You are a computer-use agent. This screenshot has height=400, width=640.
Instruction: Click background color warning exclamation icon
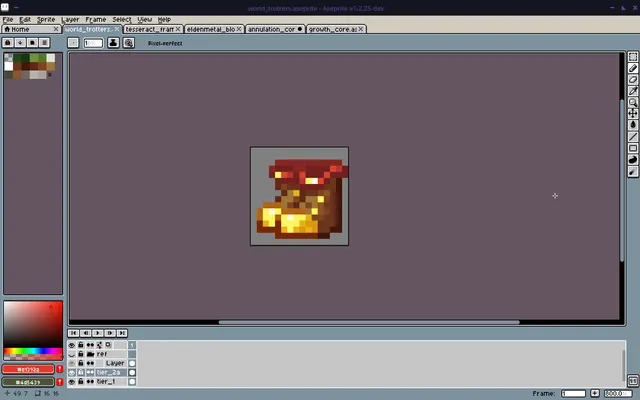pos(60,382)
